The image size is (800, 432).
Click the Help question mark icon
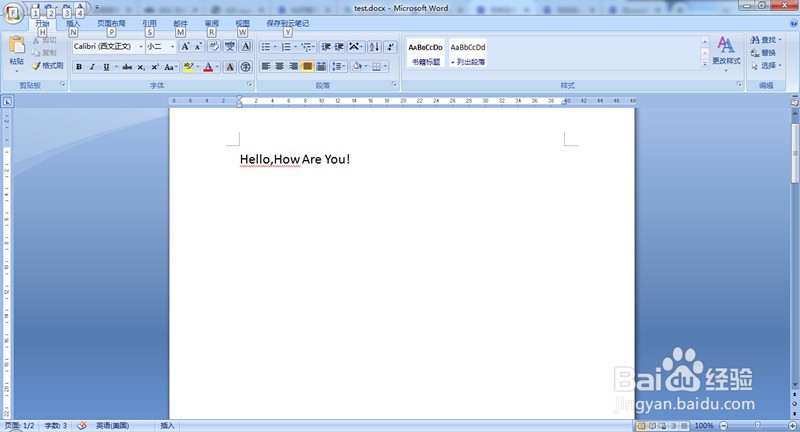(x=794, y=23)
